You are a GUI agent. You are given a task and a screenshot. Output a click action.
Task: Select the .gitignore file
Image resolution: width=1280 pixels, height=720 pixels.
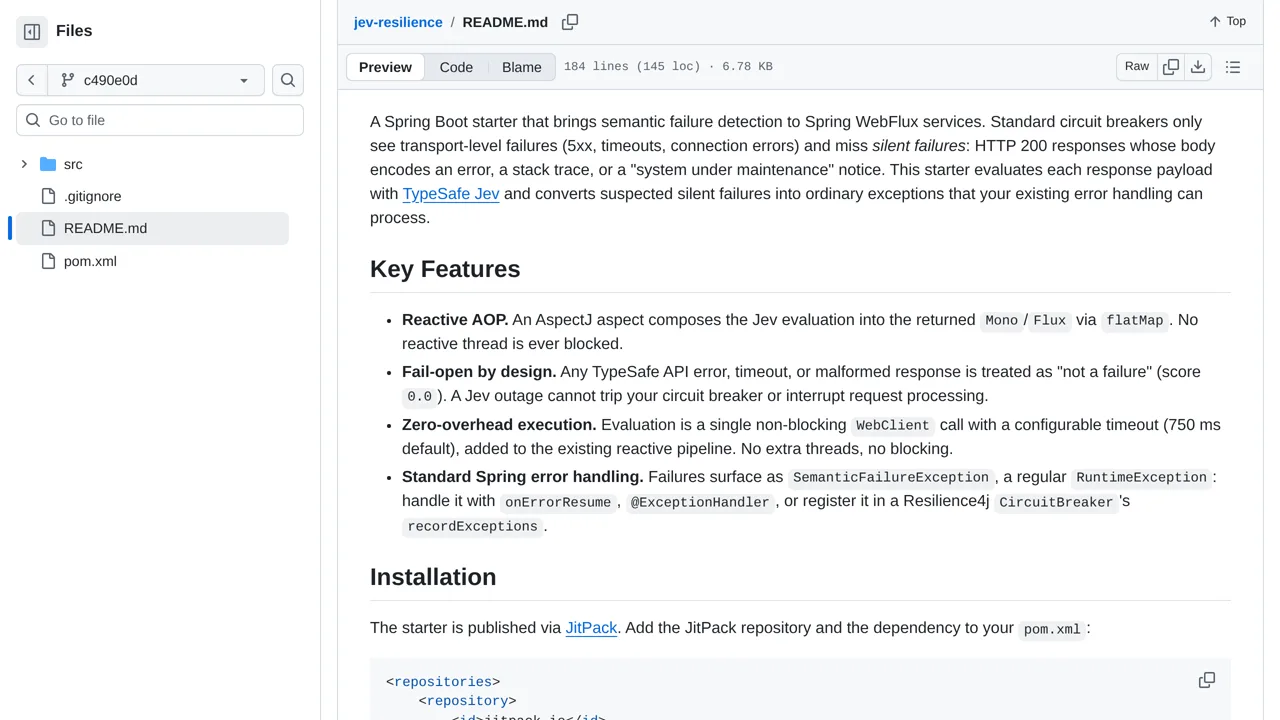tap(92, 196)
